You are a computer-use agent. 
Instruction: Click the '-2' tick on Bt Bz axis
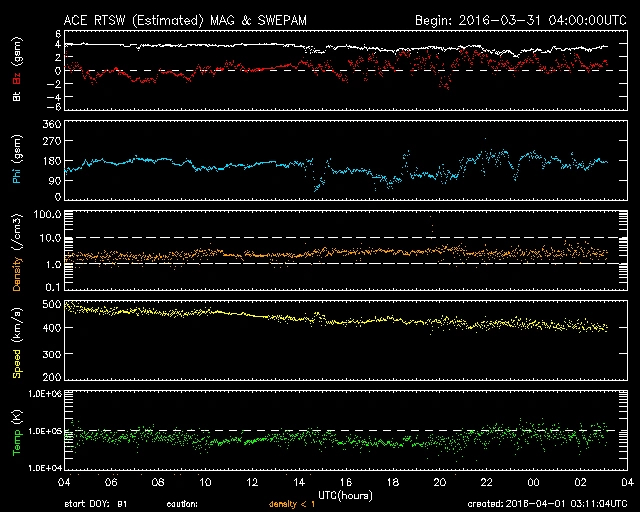[53, 84]
